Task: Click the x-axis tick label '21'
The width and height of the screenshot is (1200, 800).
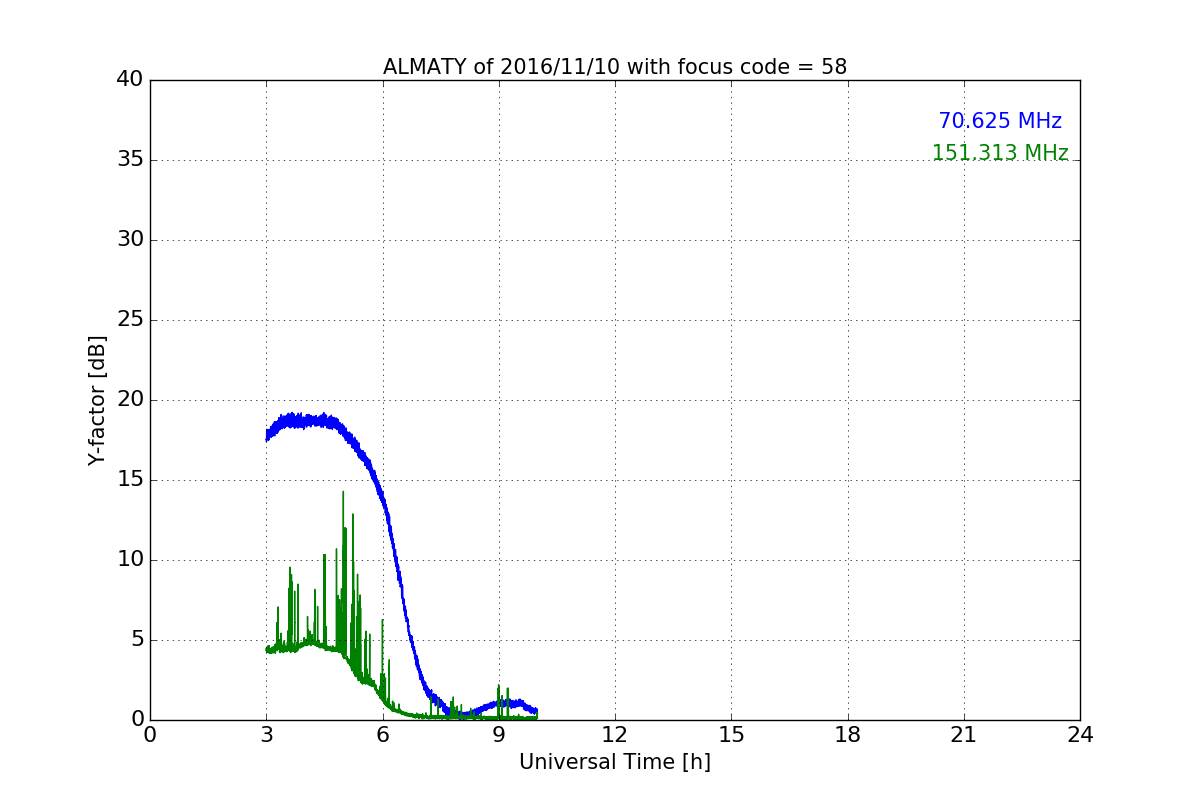Action: tap(964, 734)
